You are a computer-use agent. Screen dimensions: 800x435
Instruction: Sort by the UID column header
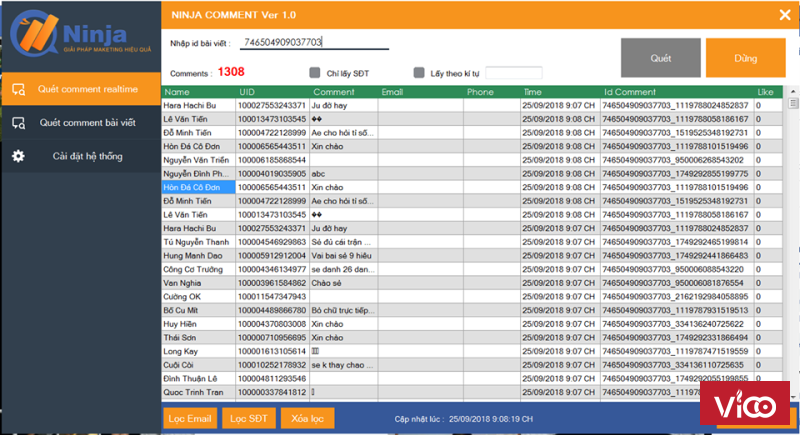pyautogui.click(x=272, y=92)
